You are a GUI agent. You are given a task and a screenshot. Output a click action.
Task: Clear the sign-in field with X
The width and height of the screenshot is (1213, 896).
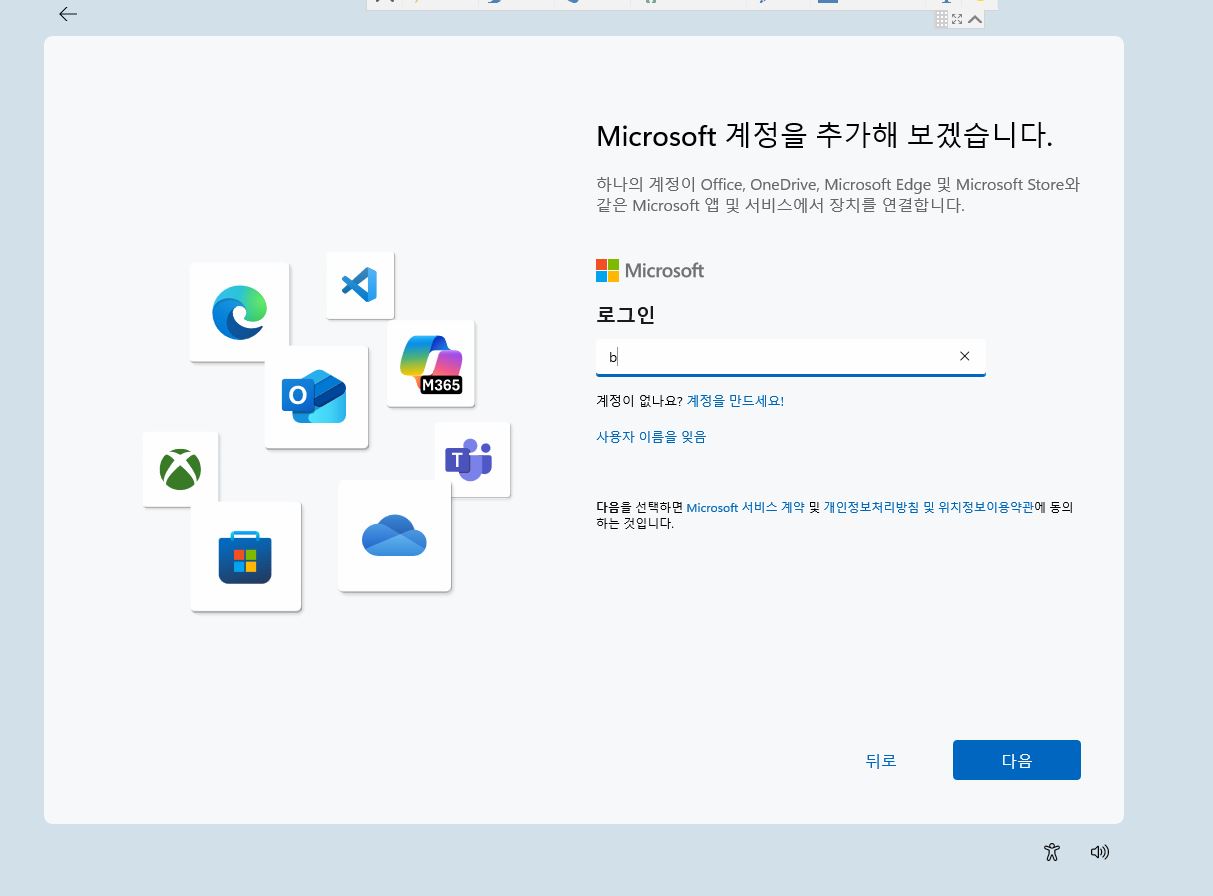965,356
